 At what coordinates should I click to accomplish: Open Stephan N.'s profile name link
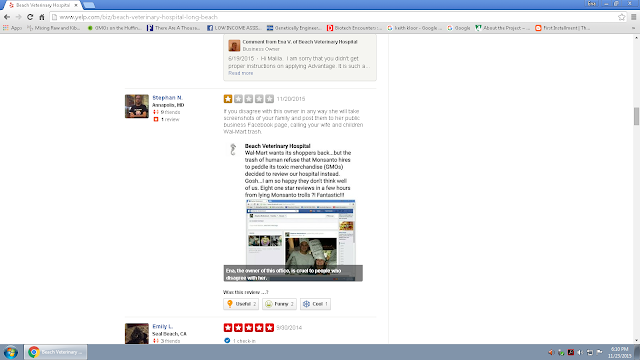click(167, 98)
